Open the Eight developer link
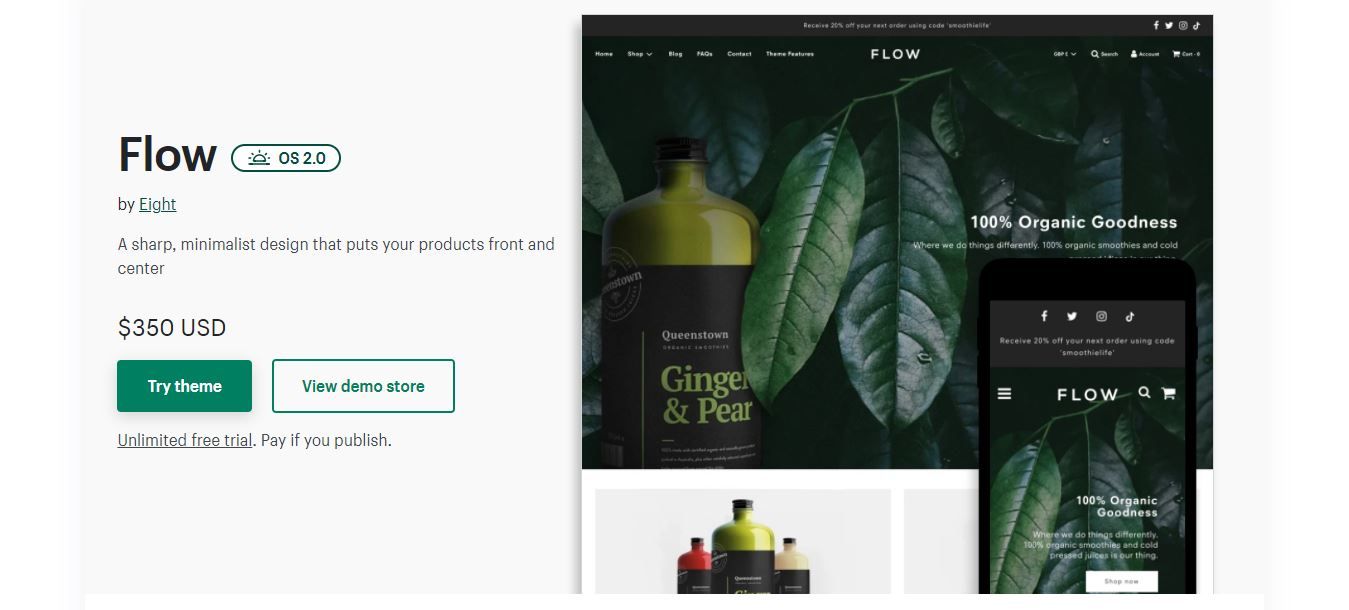 157,204
